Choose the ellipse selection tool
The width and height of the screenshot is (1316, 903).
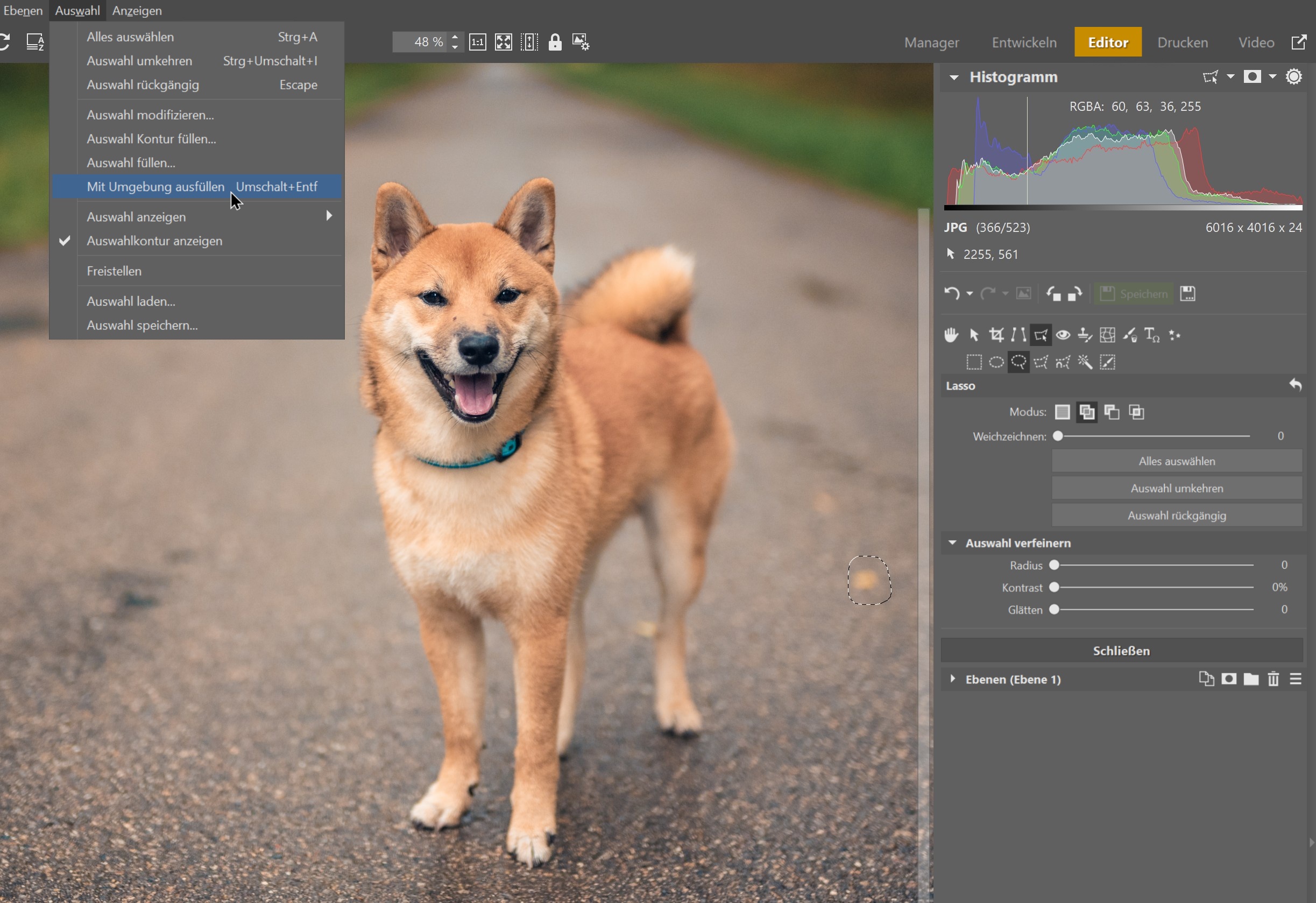996,362
